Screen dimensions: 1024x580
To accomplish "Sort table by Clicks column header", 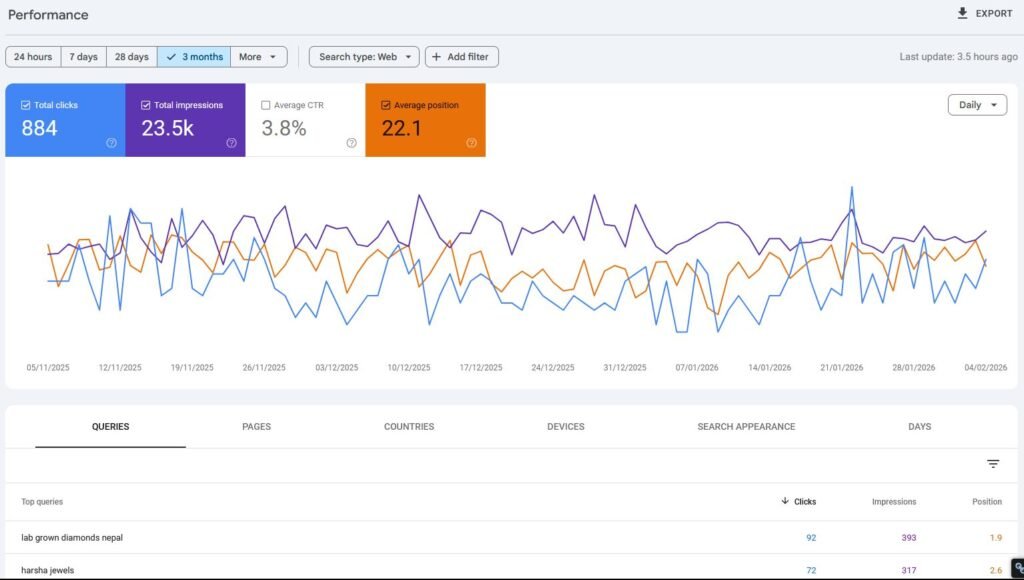I will click(805, 502).
